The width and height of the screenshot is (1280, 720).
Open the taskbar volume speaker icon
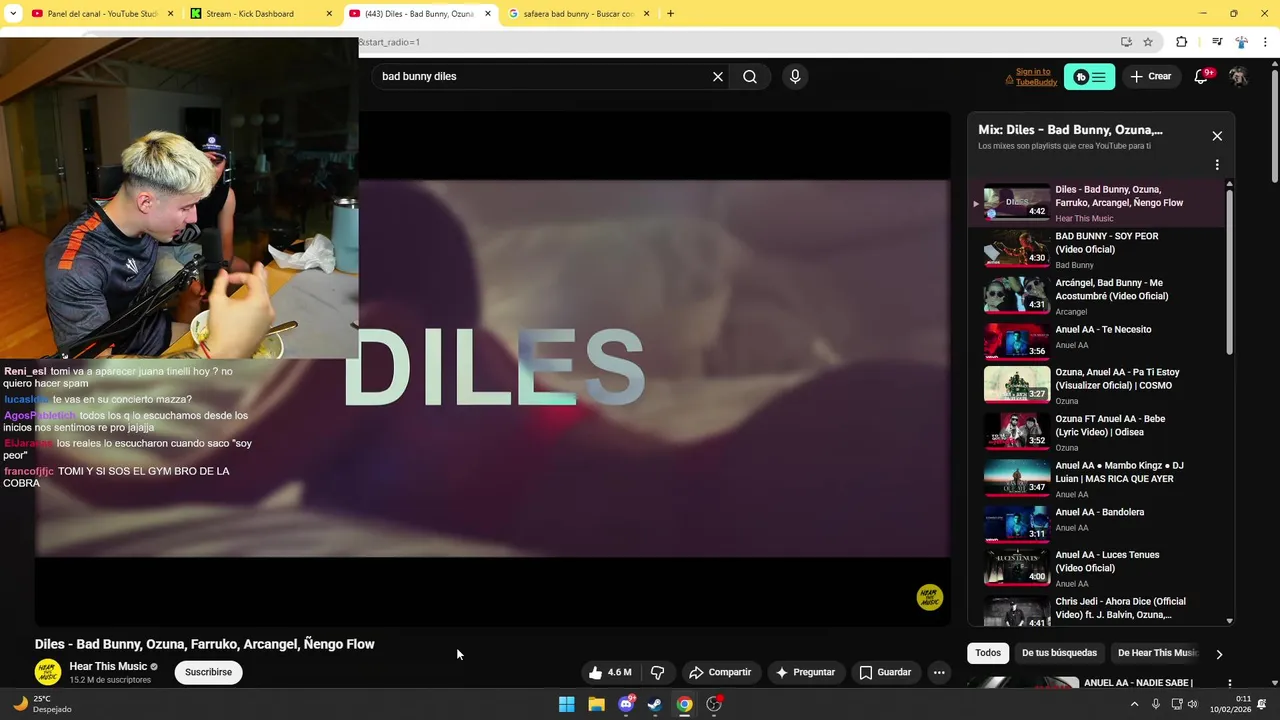[1192, 704]
